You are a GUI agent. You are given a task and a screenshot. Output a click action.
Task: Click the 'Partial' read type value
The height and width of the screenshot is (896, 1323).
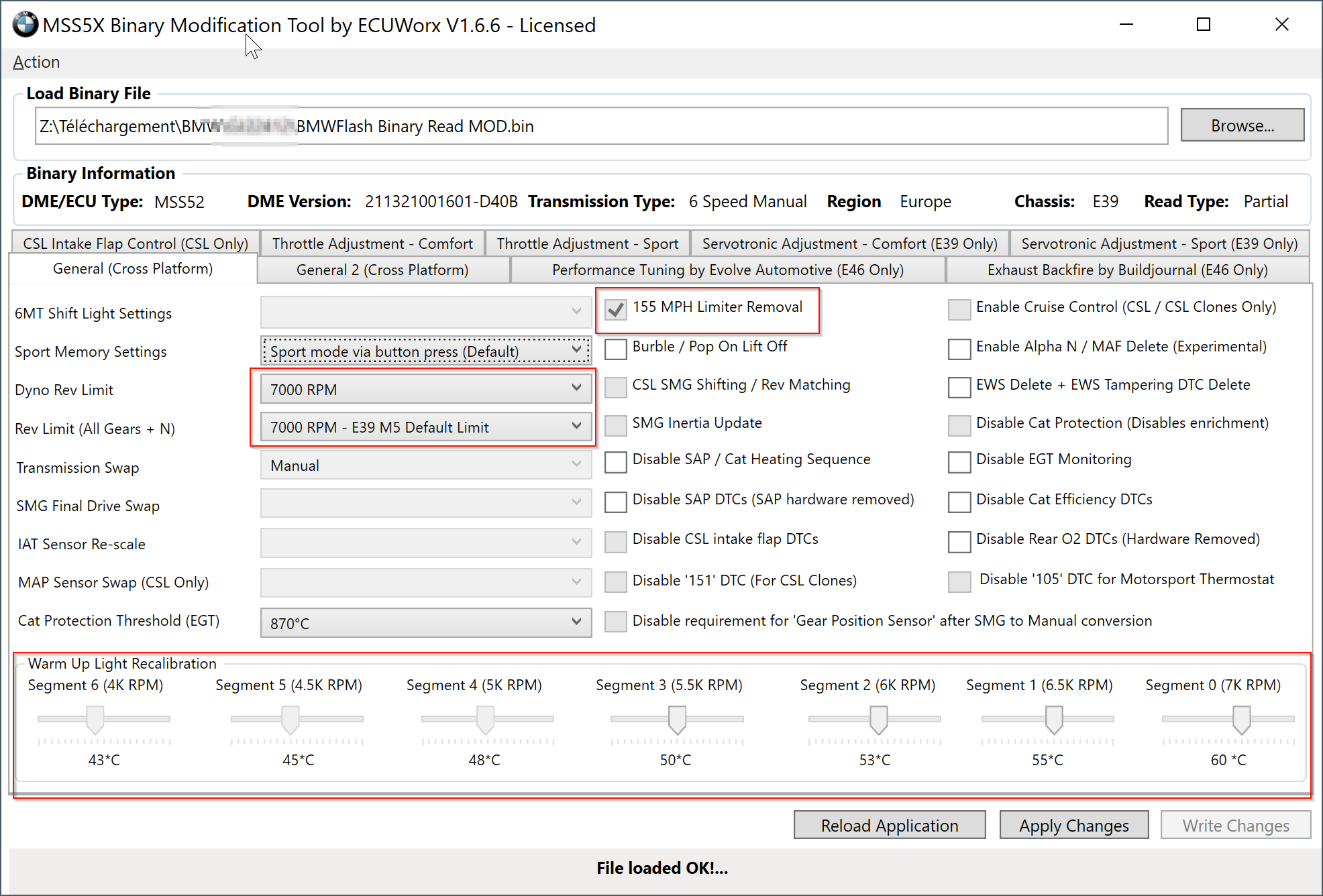pos(1266,202)
